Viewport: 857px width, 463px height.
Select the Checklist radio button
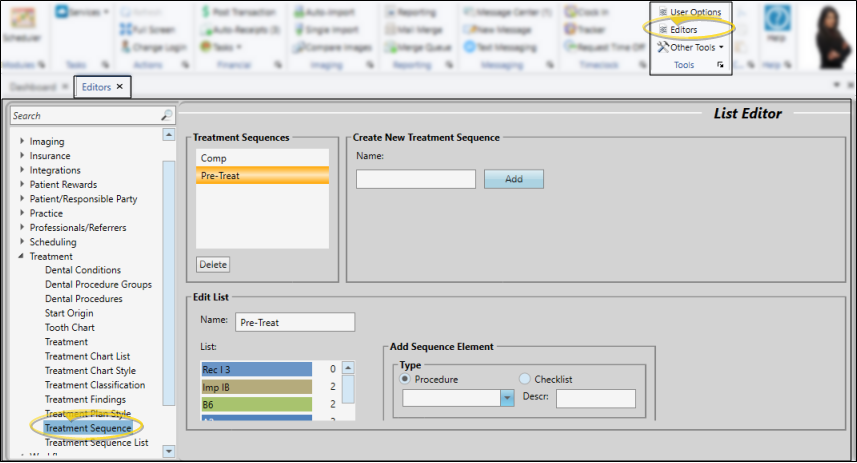click(x=525, y=379)
